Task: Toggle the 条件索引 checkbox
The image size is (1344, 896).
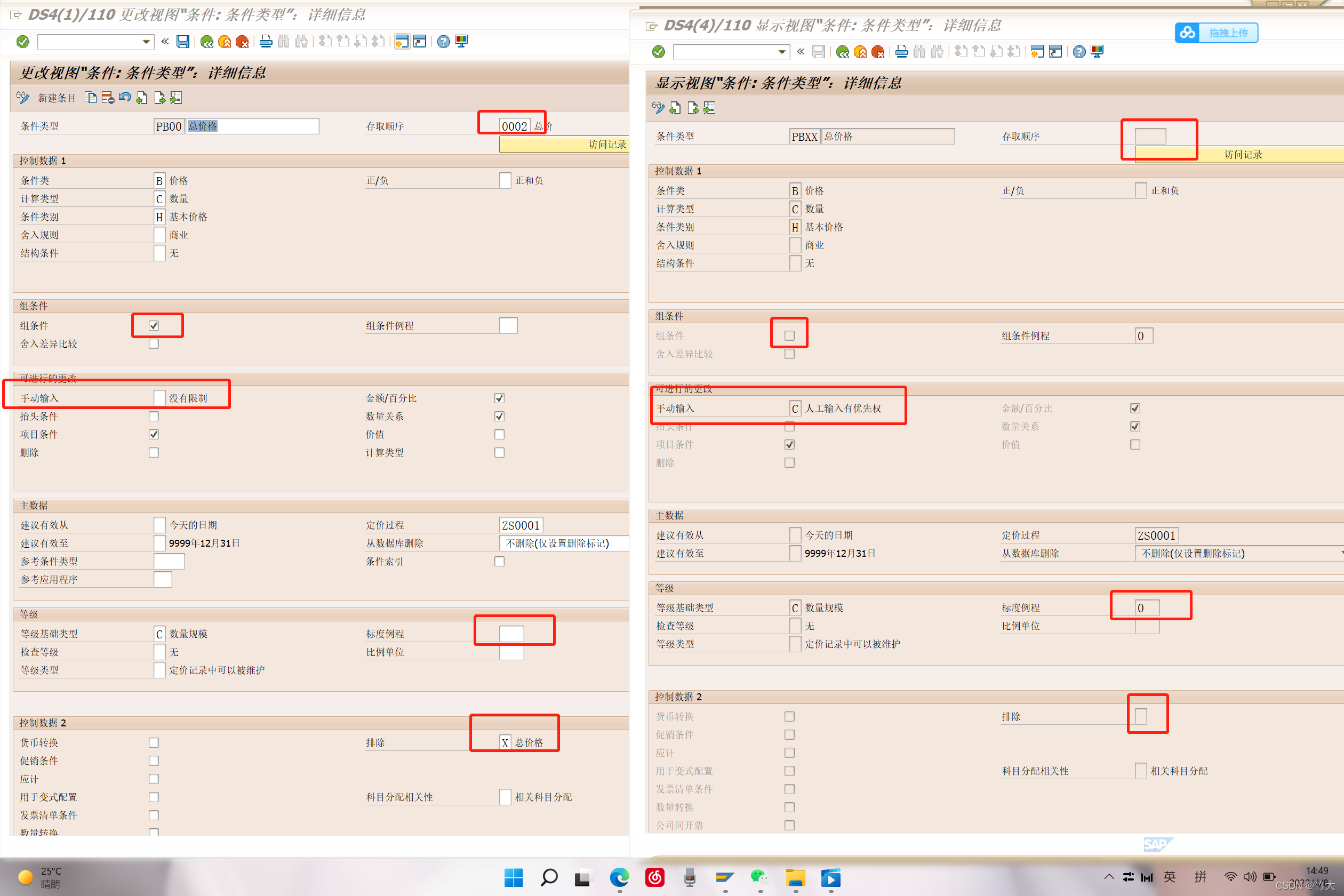Action: point(499,561)
